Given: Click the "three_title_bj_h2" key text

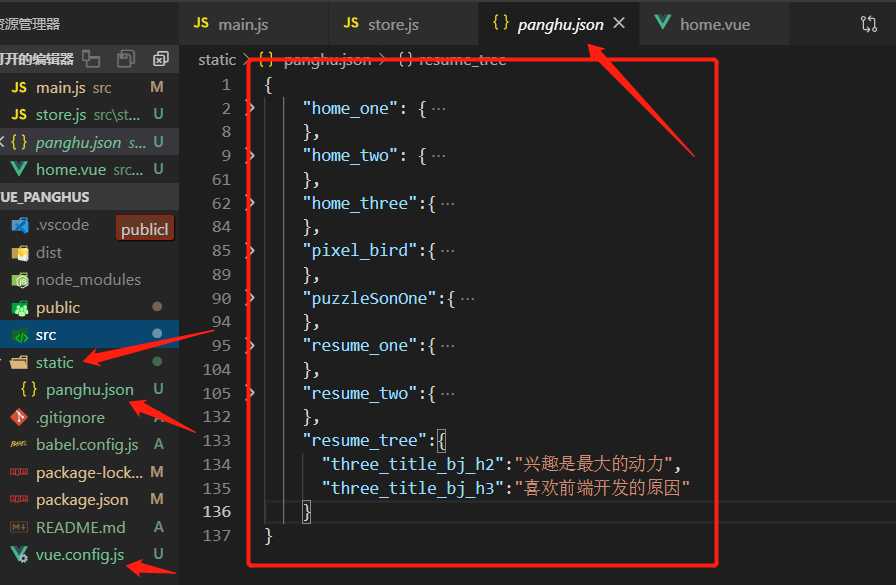Looking at the screenshot, I should (413, 464).
